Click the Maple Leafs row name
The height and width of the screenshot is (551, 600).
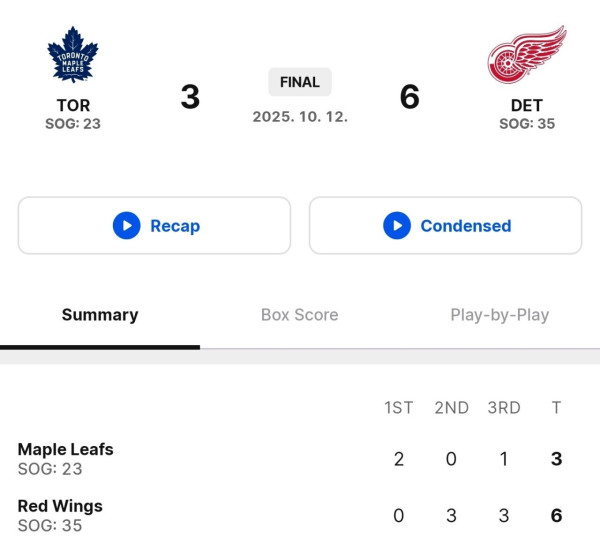pos(65,449)
